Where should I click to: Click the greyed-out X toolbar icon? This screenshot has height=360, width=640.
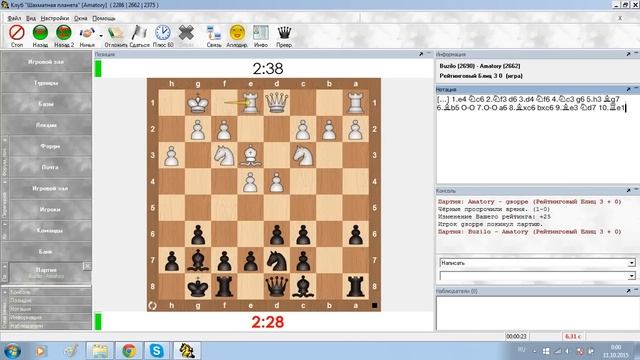point(186,33)
